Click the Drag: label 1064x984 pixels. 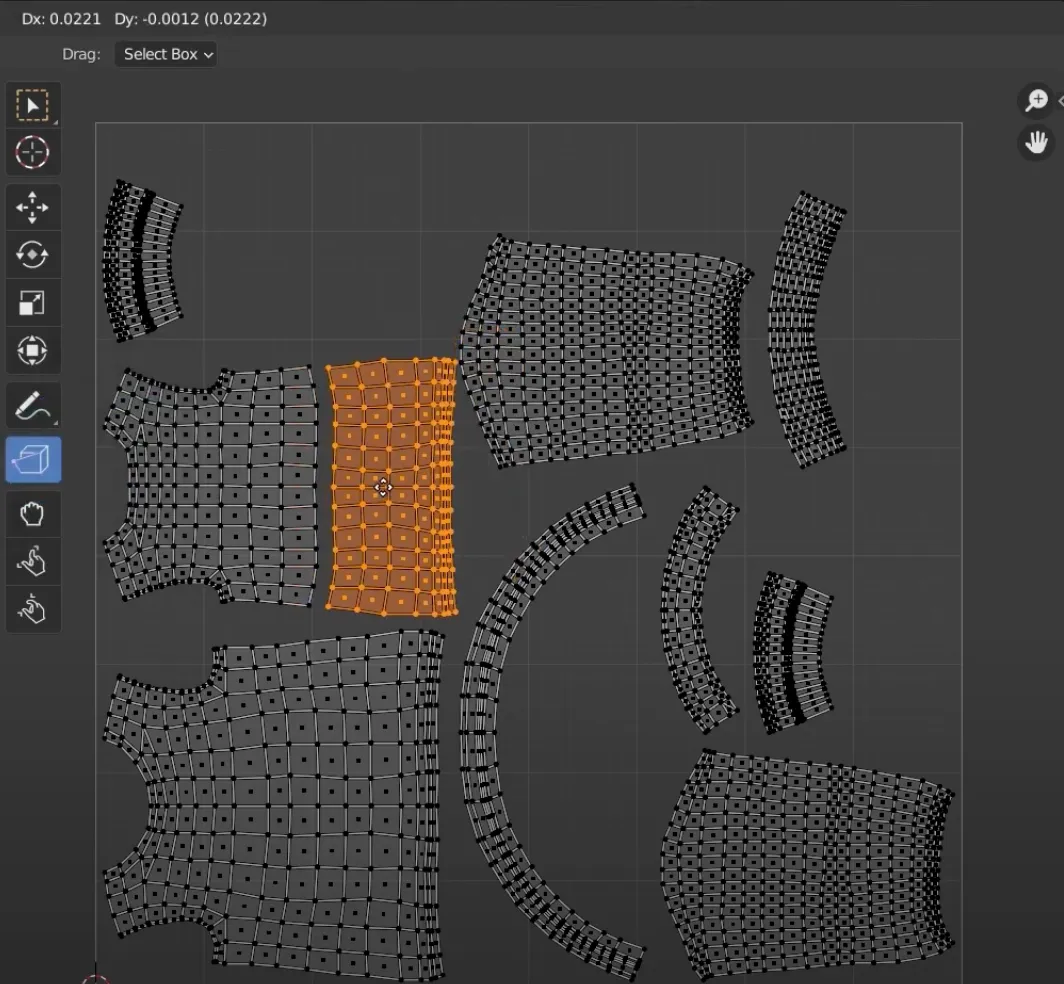click(81, 54)
